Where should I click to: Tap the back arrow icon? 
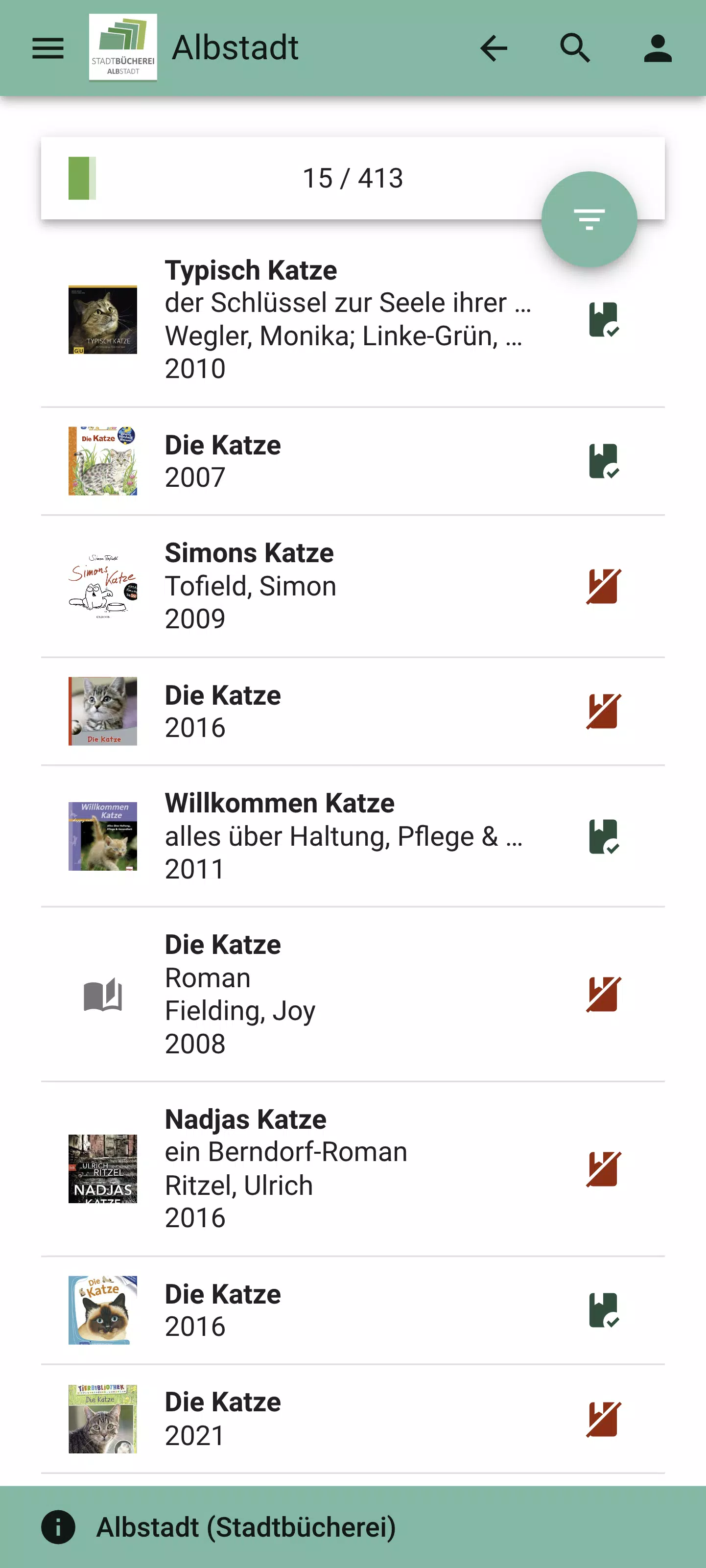click(x=494, y=48)
